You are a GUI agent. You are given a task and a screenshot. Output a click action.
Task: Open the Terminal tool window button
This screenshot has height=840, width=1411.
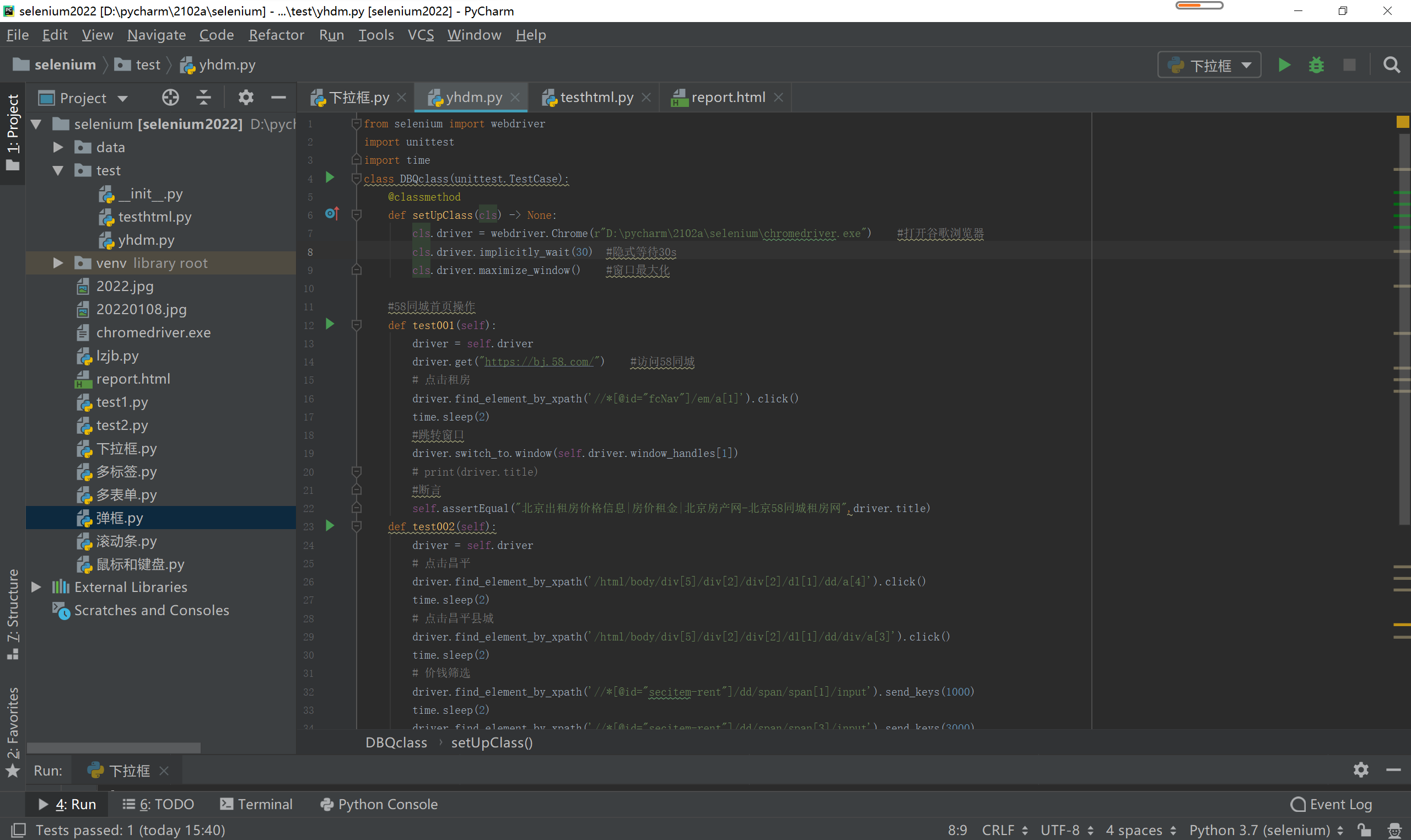click(256, 804)
